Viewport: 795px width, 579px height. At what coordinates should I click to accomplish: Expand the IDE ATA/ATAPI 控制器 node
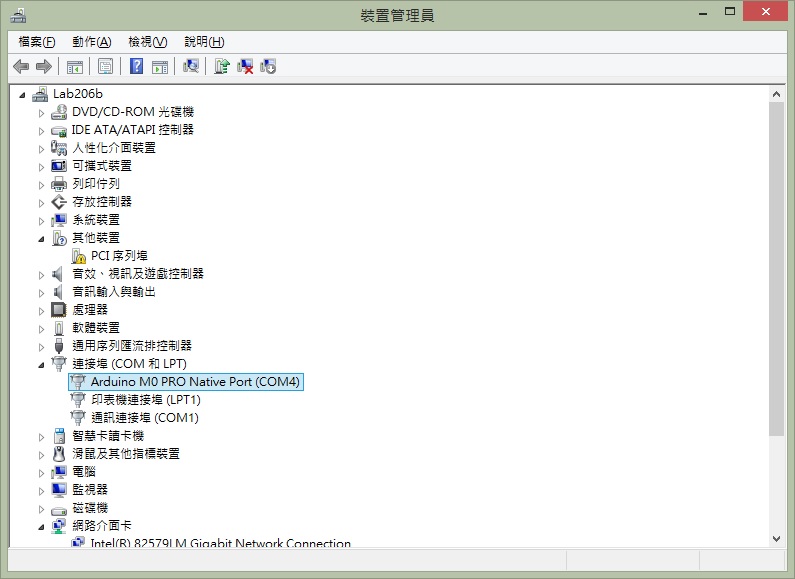click(x=42, y=131)
